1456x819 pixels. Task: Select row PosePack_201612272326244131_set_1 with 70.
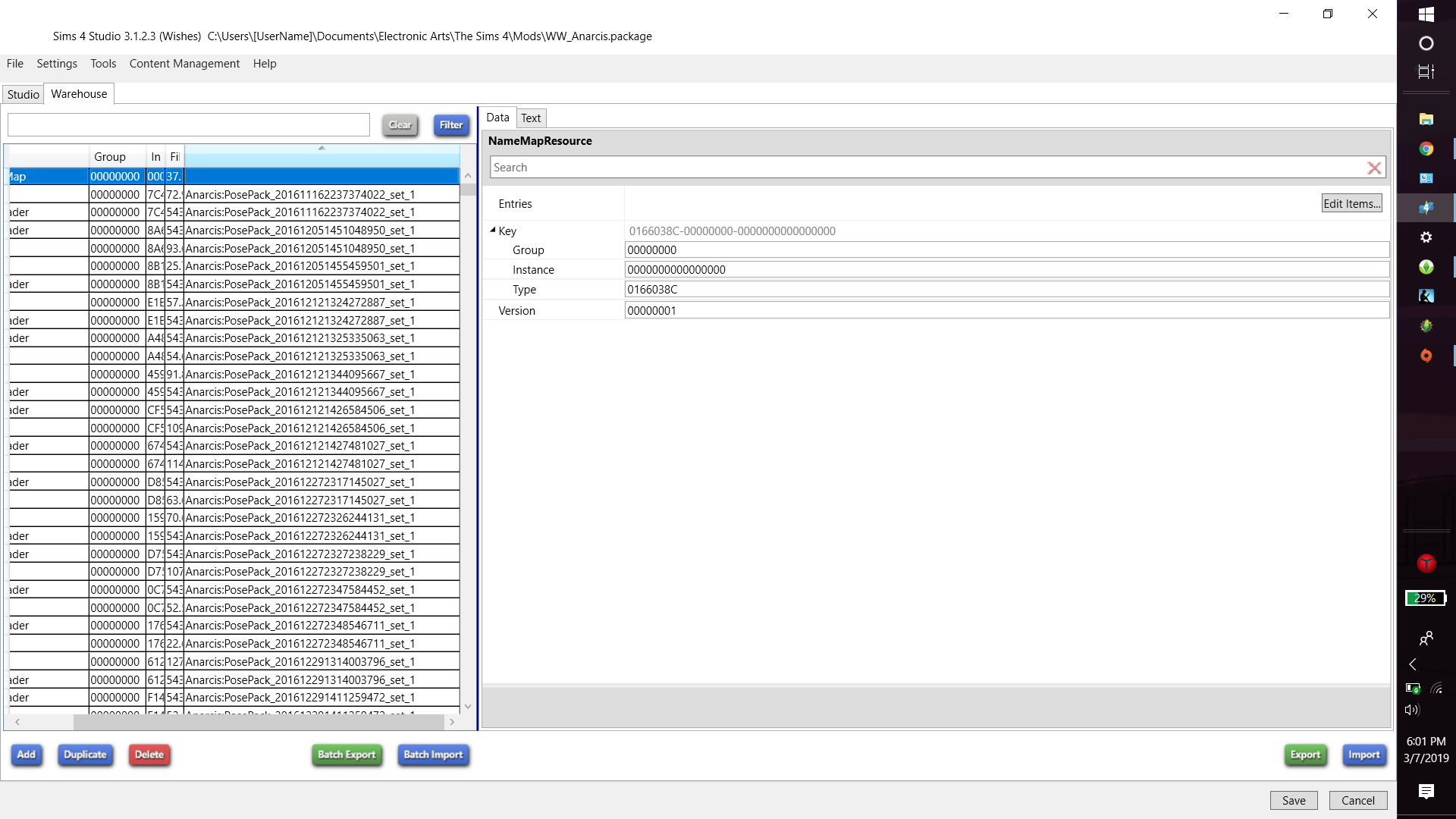click(234, 518)
